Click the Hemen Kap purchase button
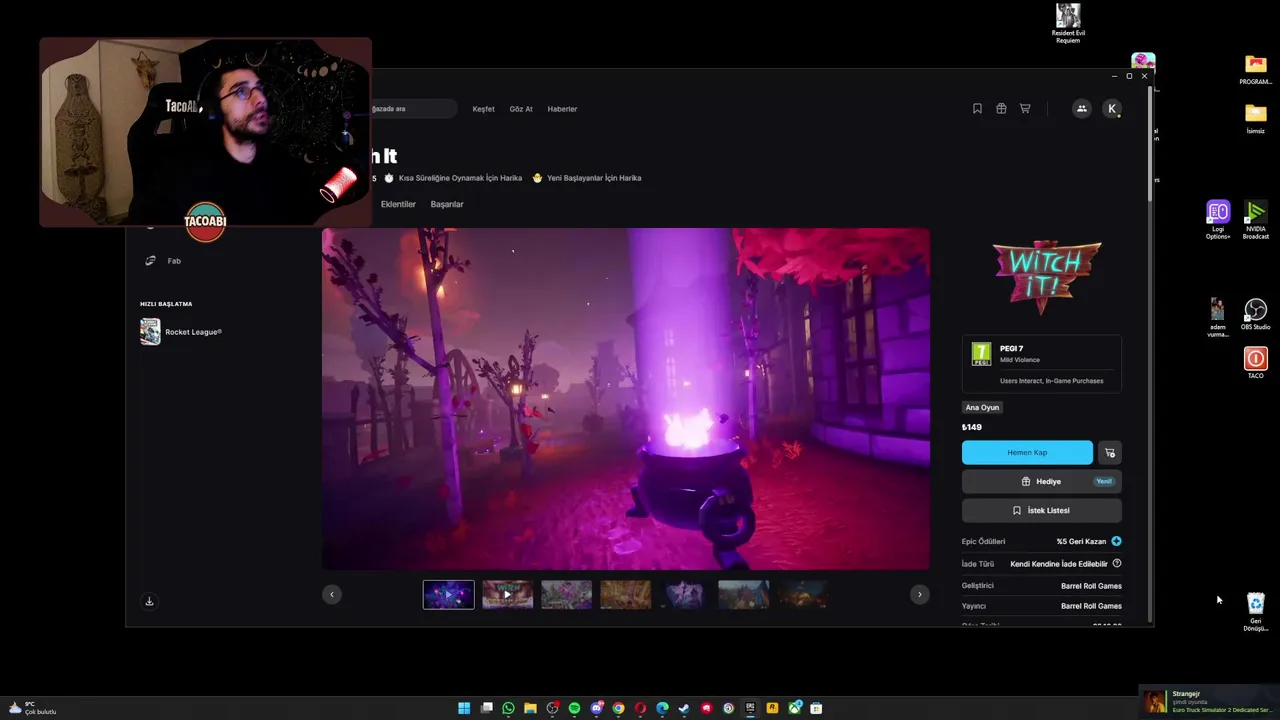Image resolution: width=1280 pixels, height=720 pixels. tap(1027, 453)
